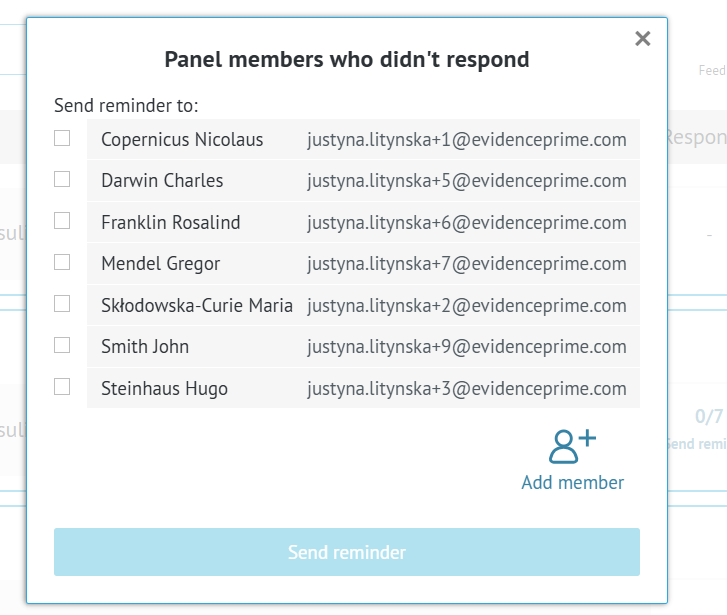Click the name text Skłodowska-Curie Maria
Screen dimensions: 727x615
[197, 306]
